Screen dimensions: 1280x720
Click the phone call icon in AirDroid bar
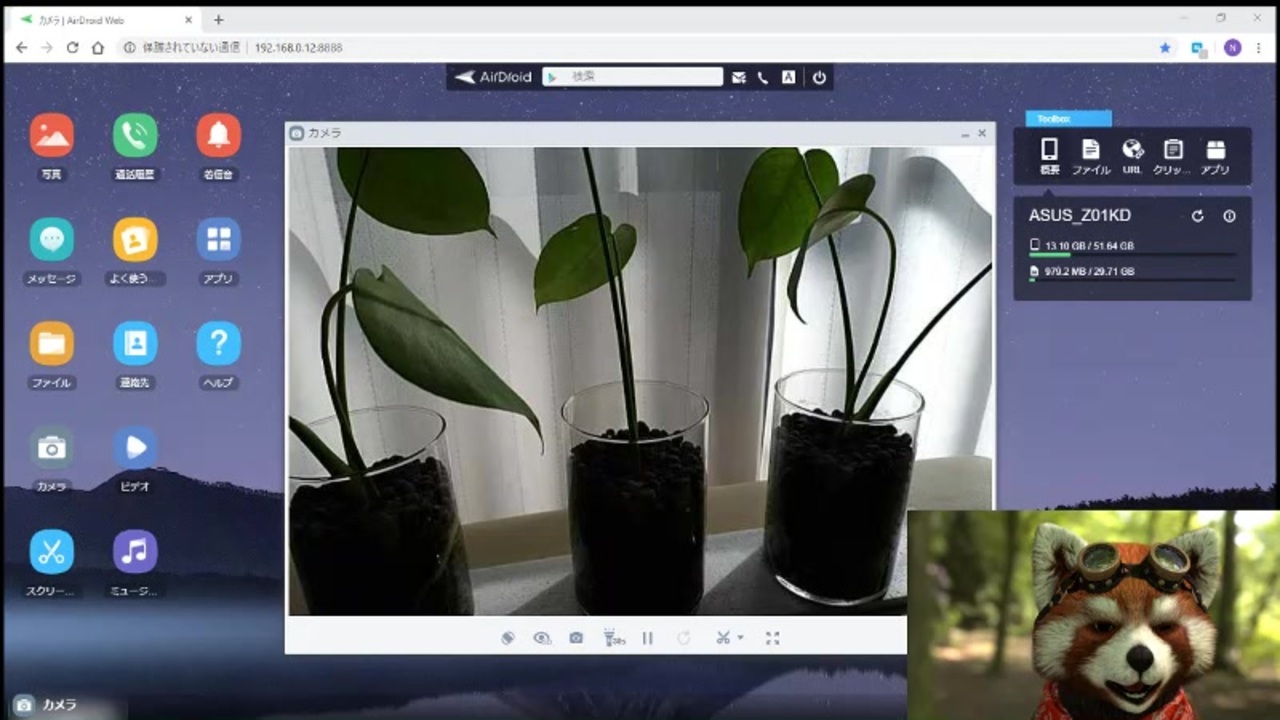click(763, 77)
